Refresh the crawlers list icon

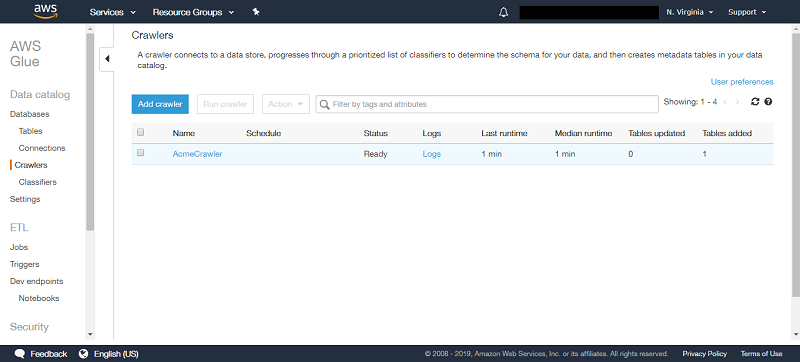[x=755, y=102]
